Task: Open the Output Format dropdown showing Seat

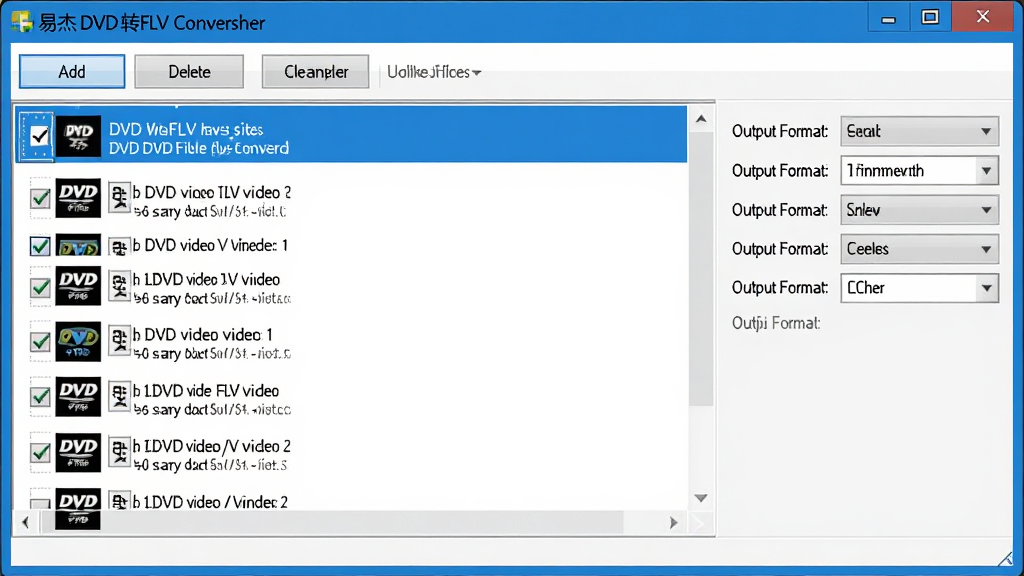Action: 920,131
